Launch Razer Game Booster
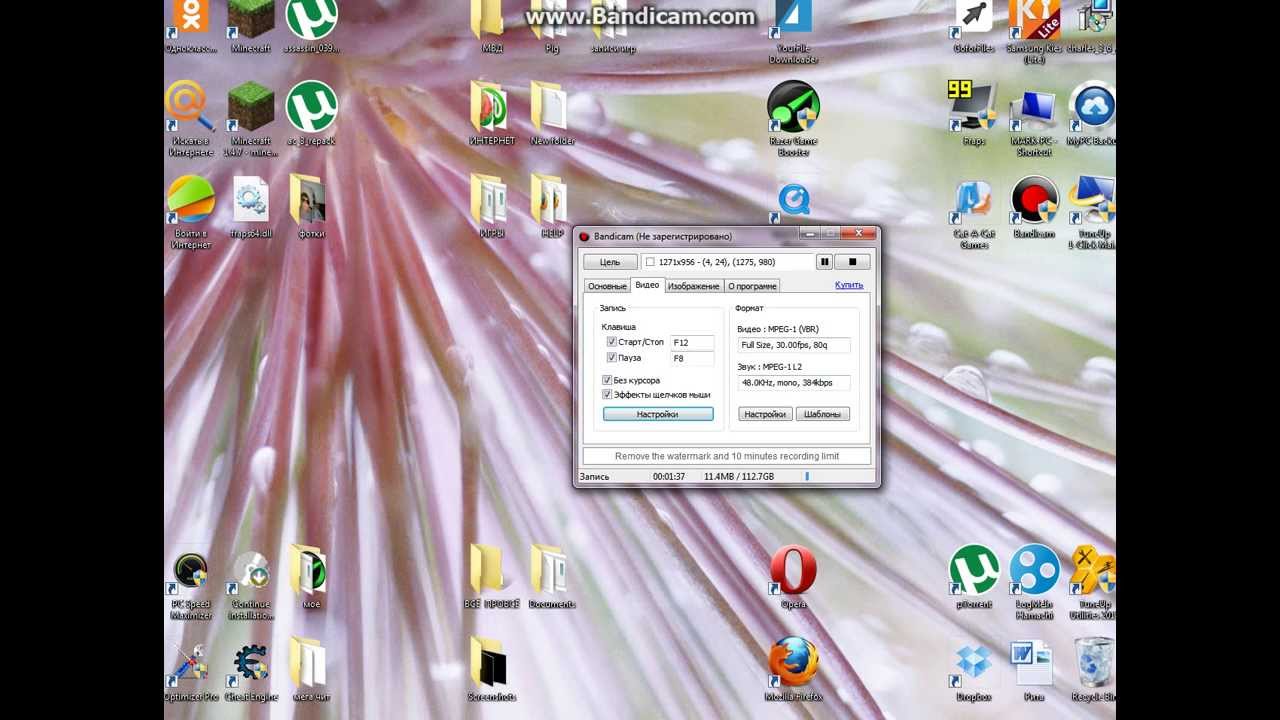This screenshot has width=1280, height=720. coord(793,118)
